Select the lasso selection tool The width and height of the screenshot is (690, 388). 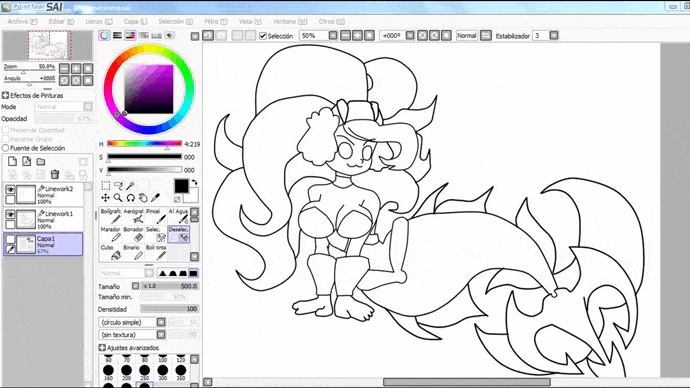(118, 185)
